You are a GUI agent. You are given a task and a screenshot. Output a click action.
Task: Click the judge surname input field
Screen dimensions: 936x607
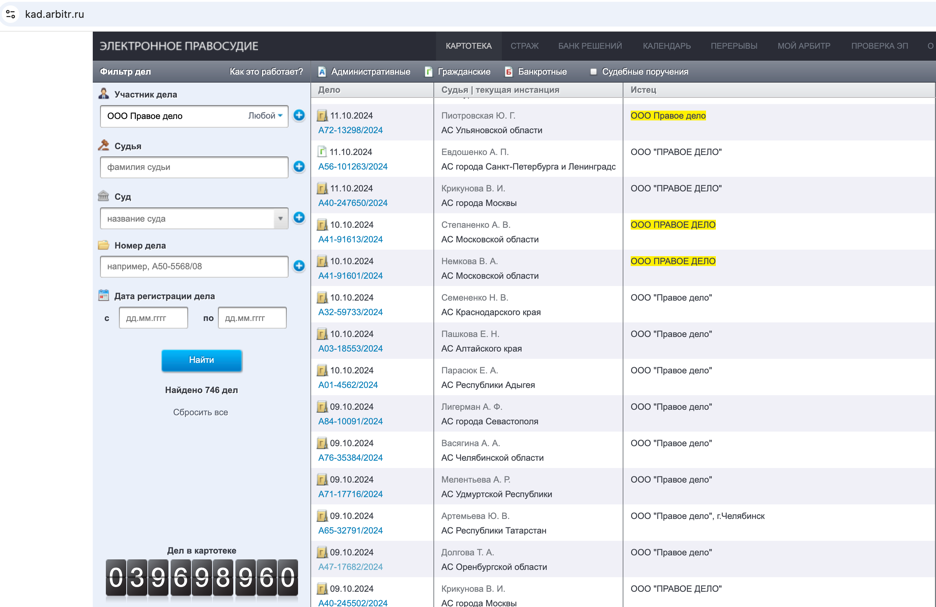tap(194, 167)
